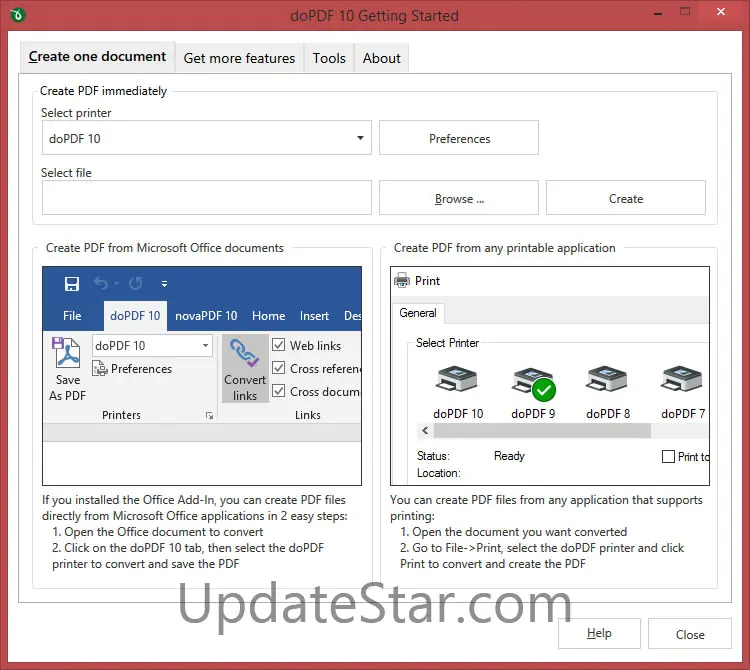Click the Close button at bottom
Image resolution: width=750 pixels, height=670 pixels.
(x=690, y=634)
